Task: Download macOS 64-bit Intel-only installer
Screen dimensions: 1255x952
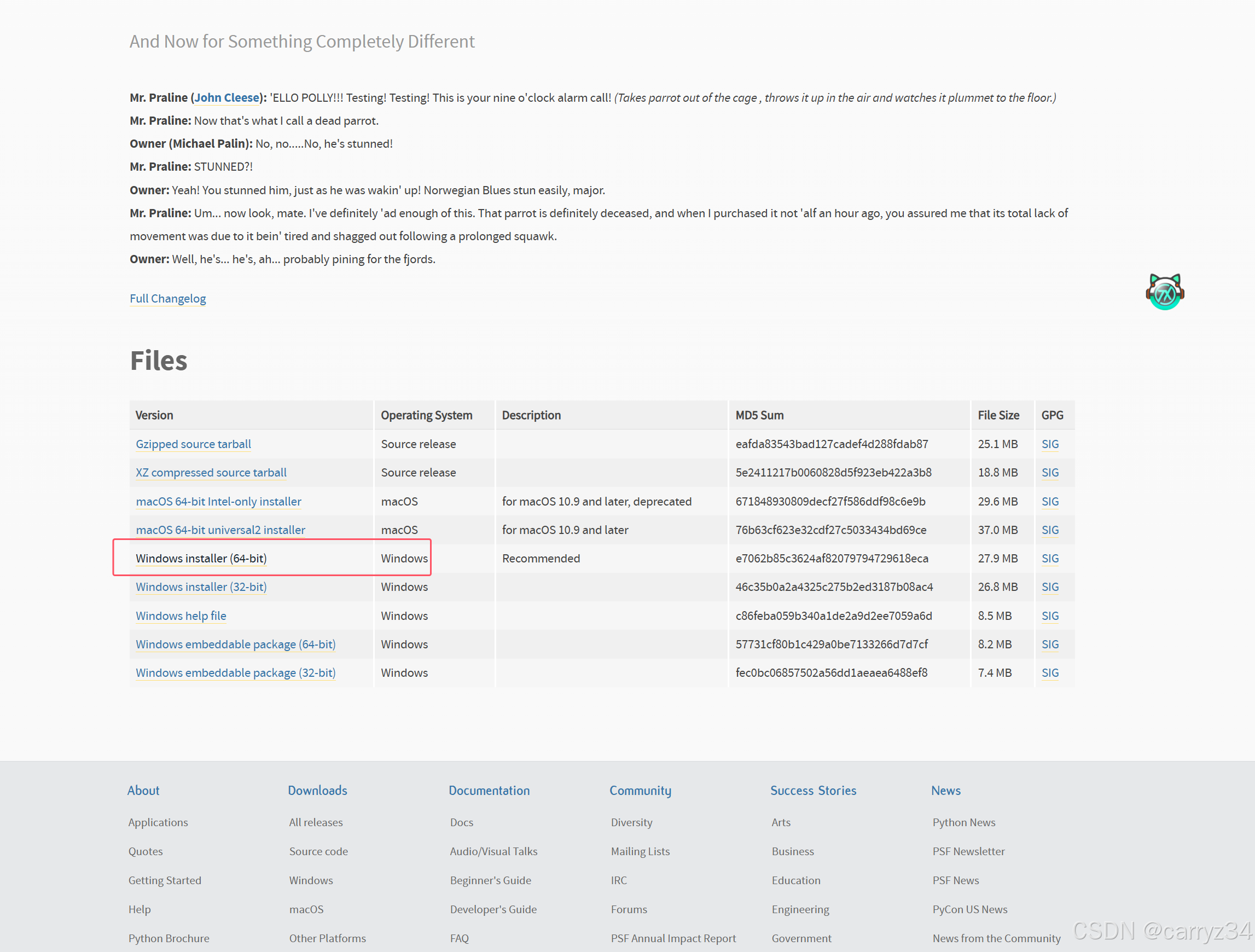Action: pos(218,502)
